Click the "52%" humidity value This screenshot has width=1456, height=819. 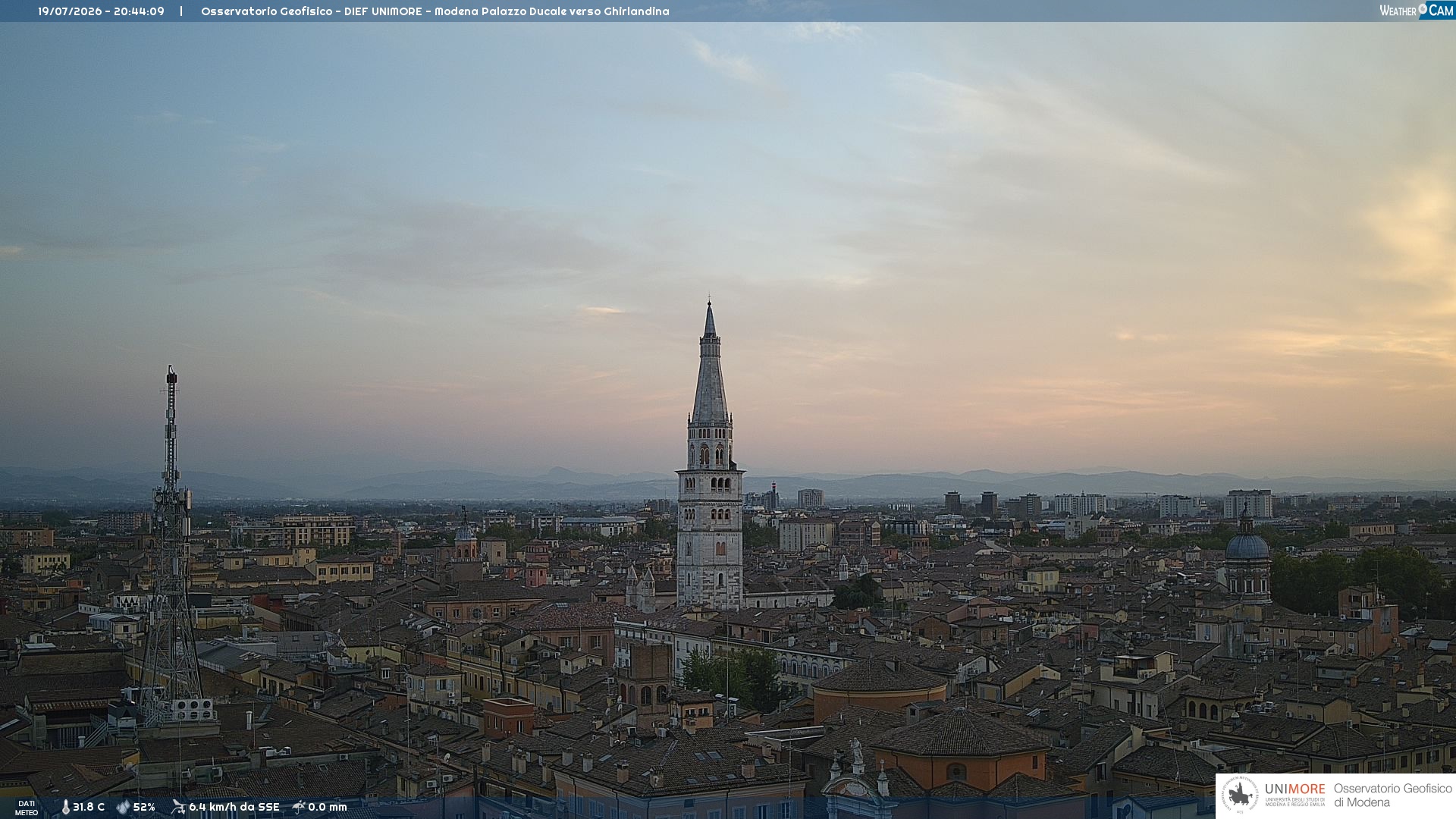tap(144, 808)
